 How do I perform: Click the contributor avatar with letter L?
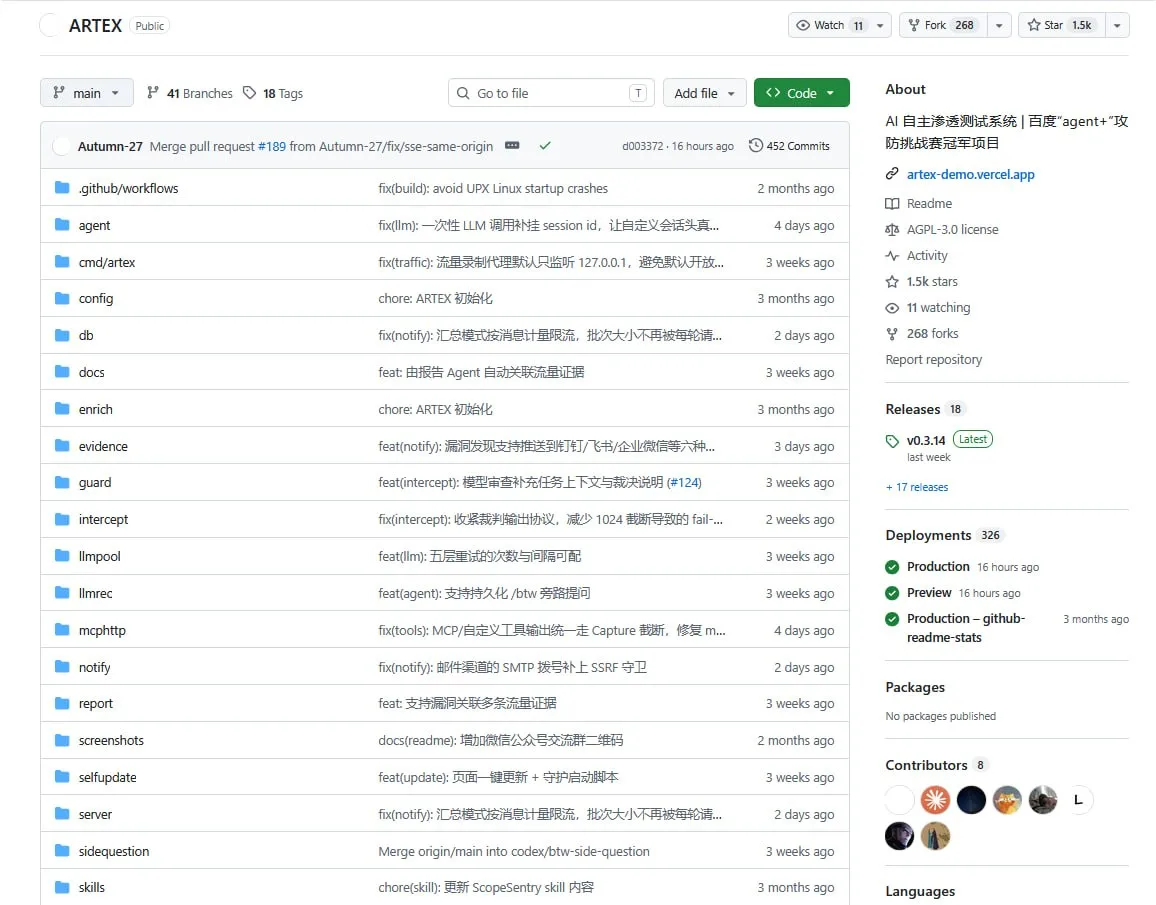pos(1079,800)
